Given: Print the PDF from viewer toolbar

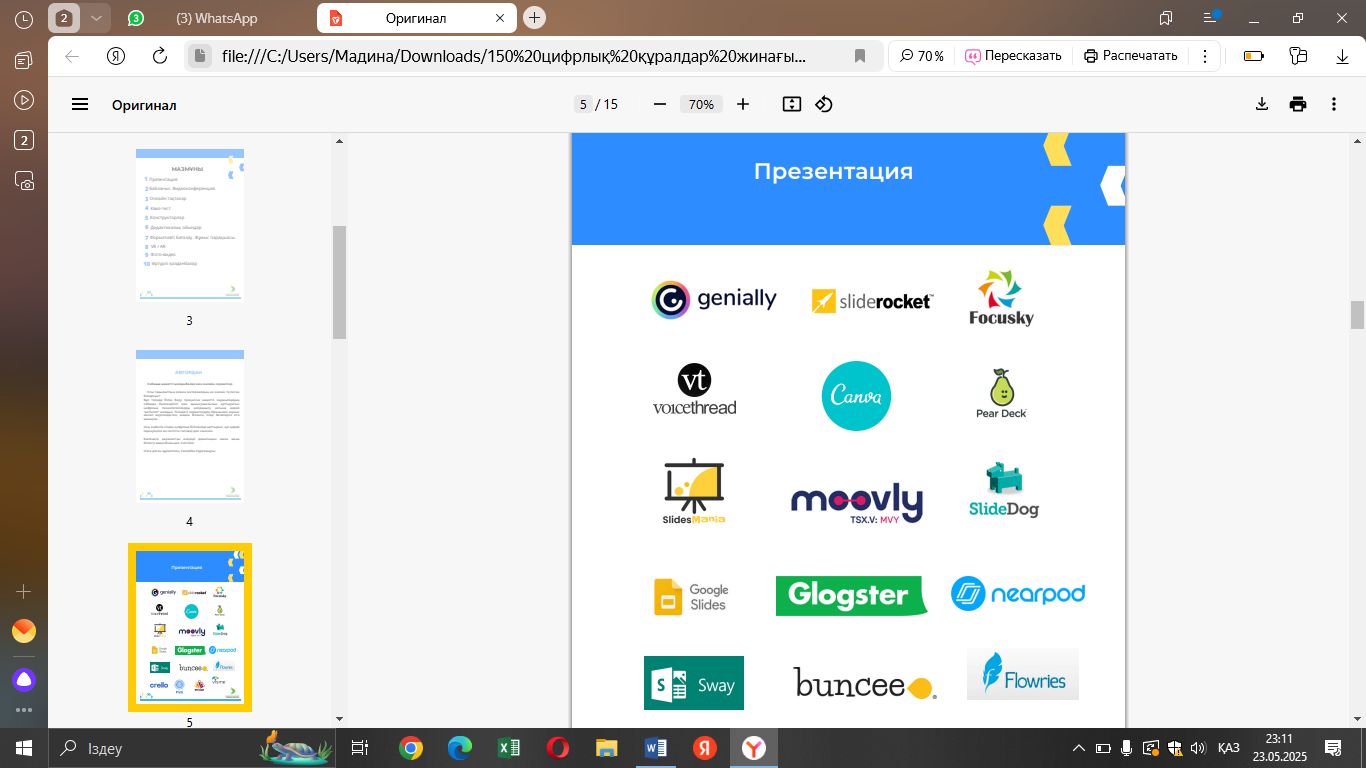Looking at the screenshot, I should click(x=1298, y=104).
